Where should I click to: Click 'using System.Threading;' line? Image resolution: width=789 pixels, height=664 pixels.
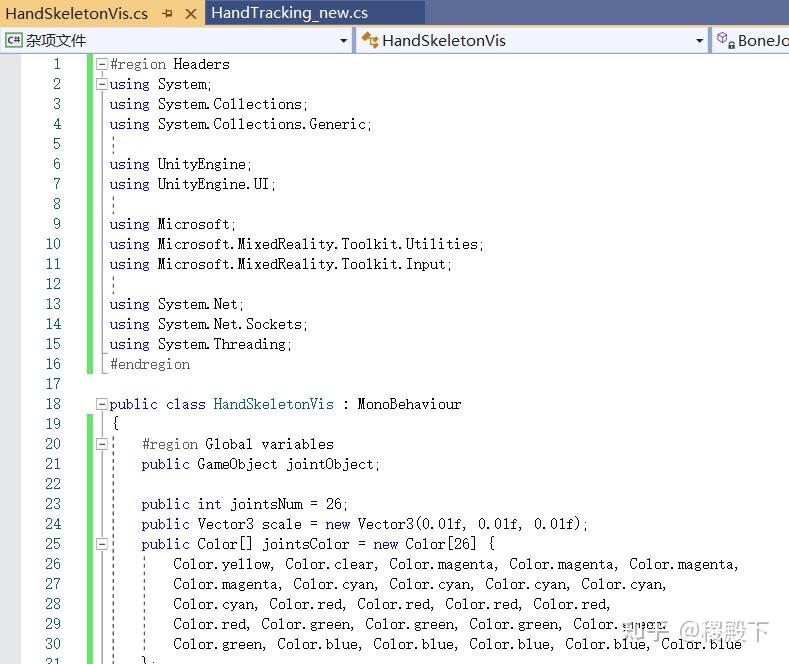[200, 344]
